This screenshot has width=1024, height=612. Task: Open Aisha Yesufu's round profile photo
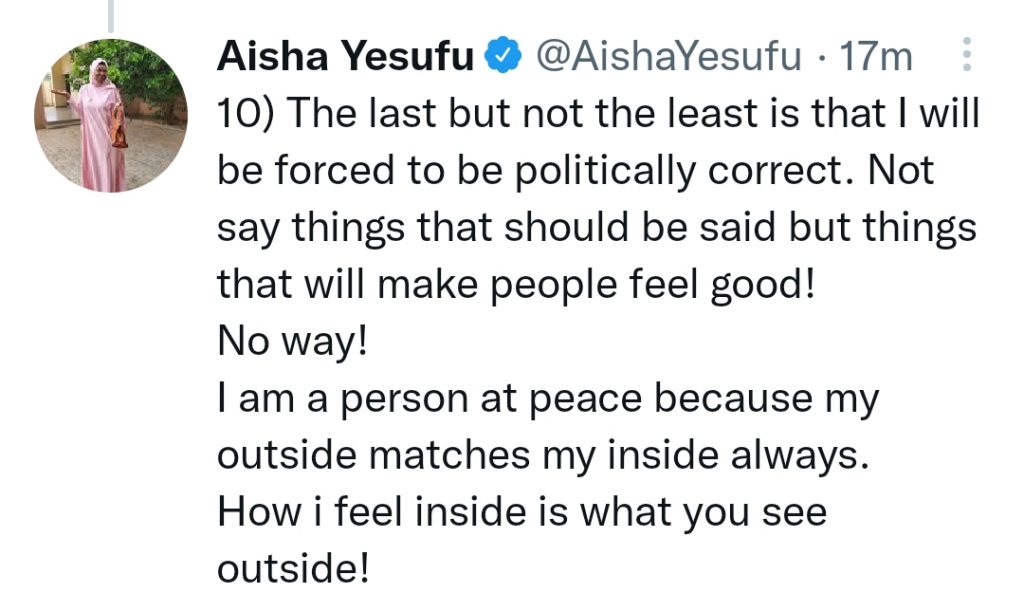click(x=111, y=116)
